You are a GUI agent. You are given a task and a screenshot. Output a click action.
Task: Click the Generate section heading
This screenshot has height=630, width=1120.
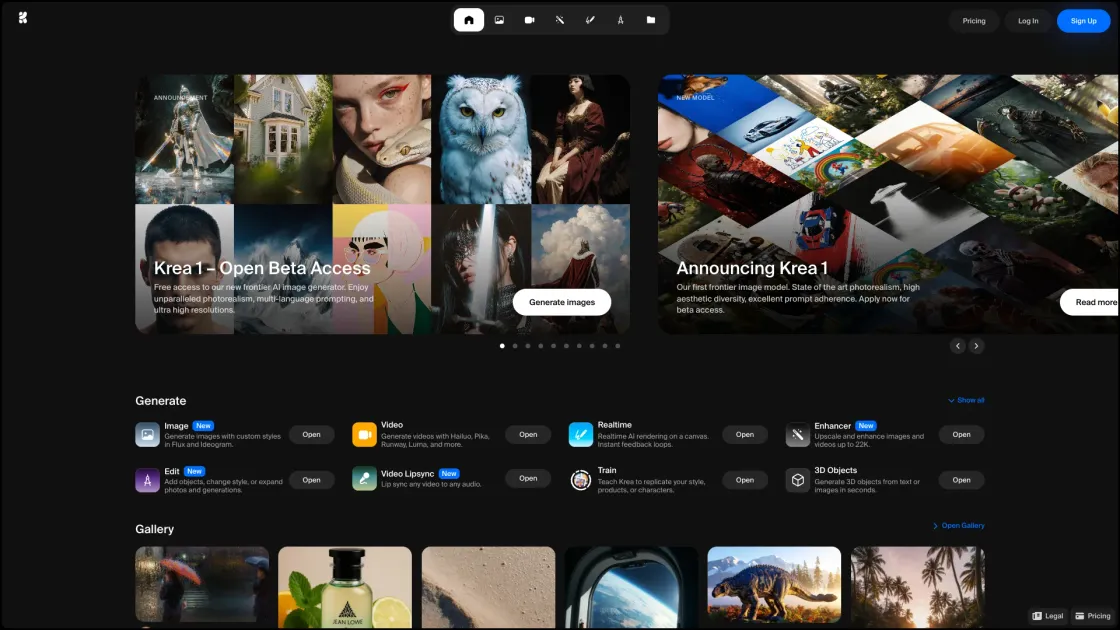161,401
